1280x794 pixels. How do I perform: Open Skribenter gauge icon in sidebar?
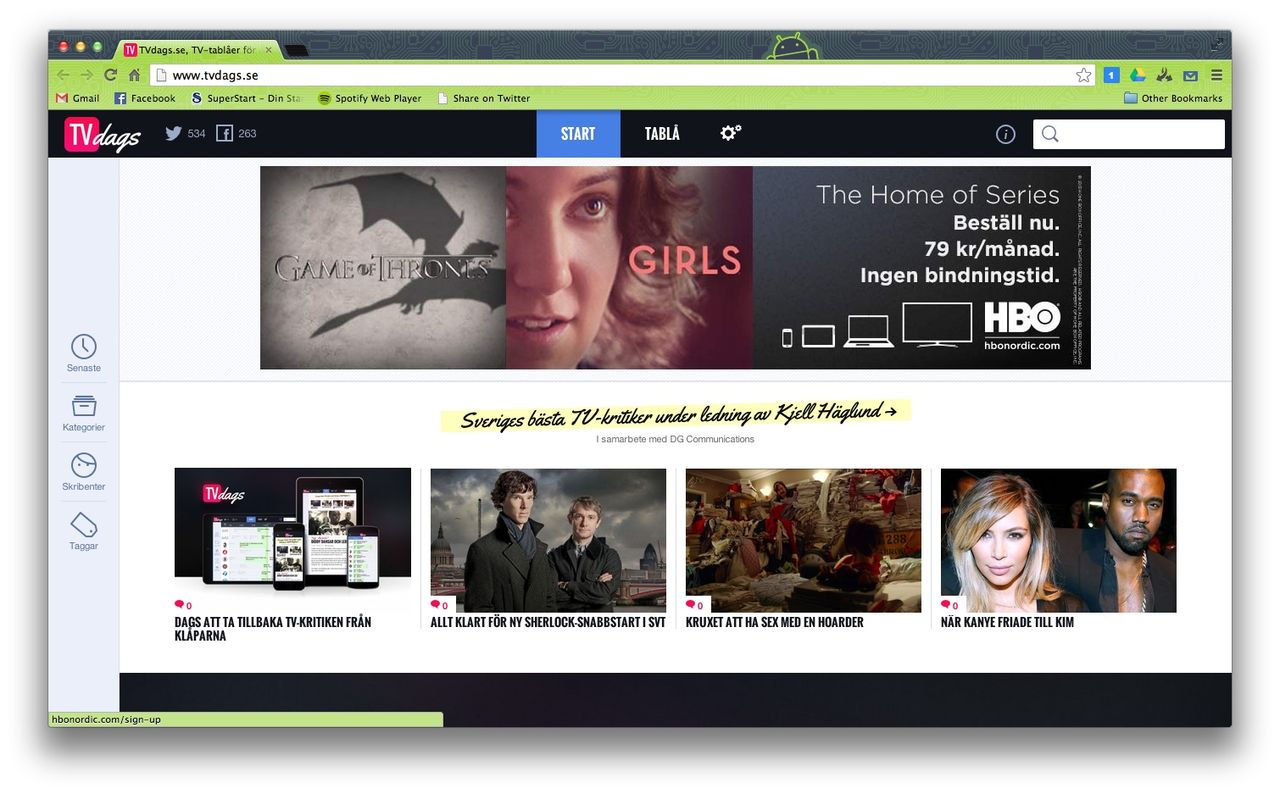click(x=84, y=465)
